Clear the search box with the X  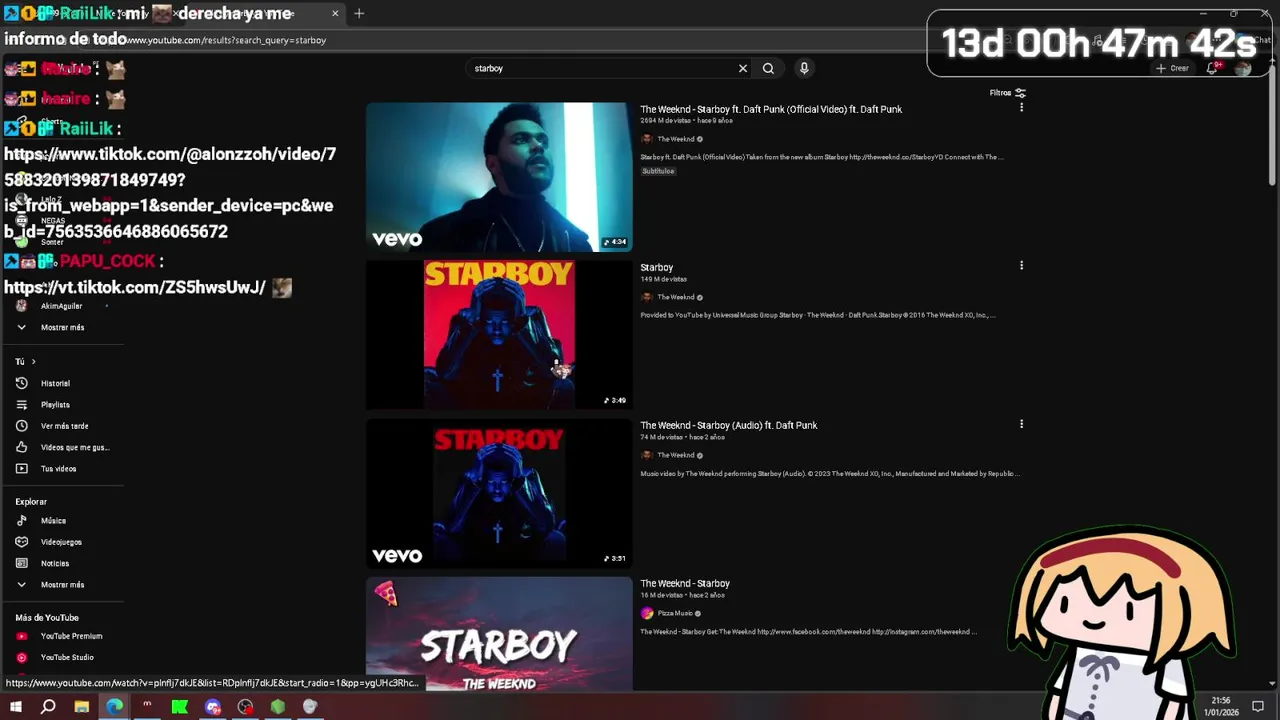pyautogui.click(x=743, y=68)
